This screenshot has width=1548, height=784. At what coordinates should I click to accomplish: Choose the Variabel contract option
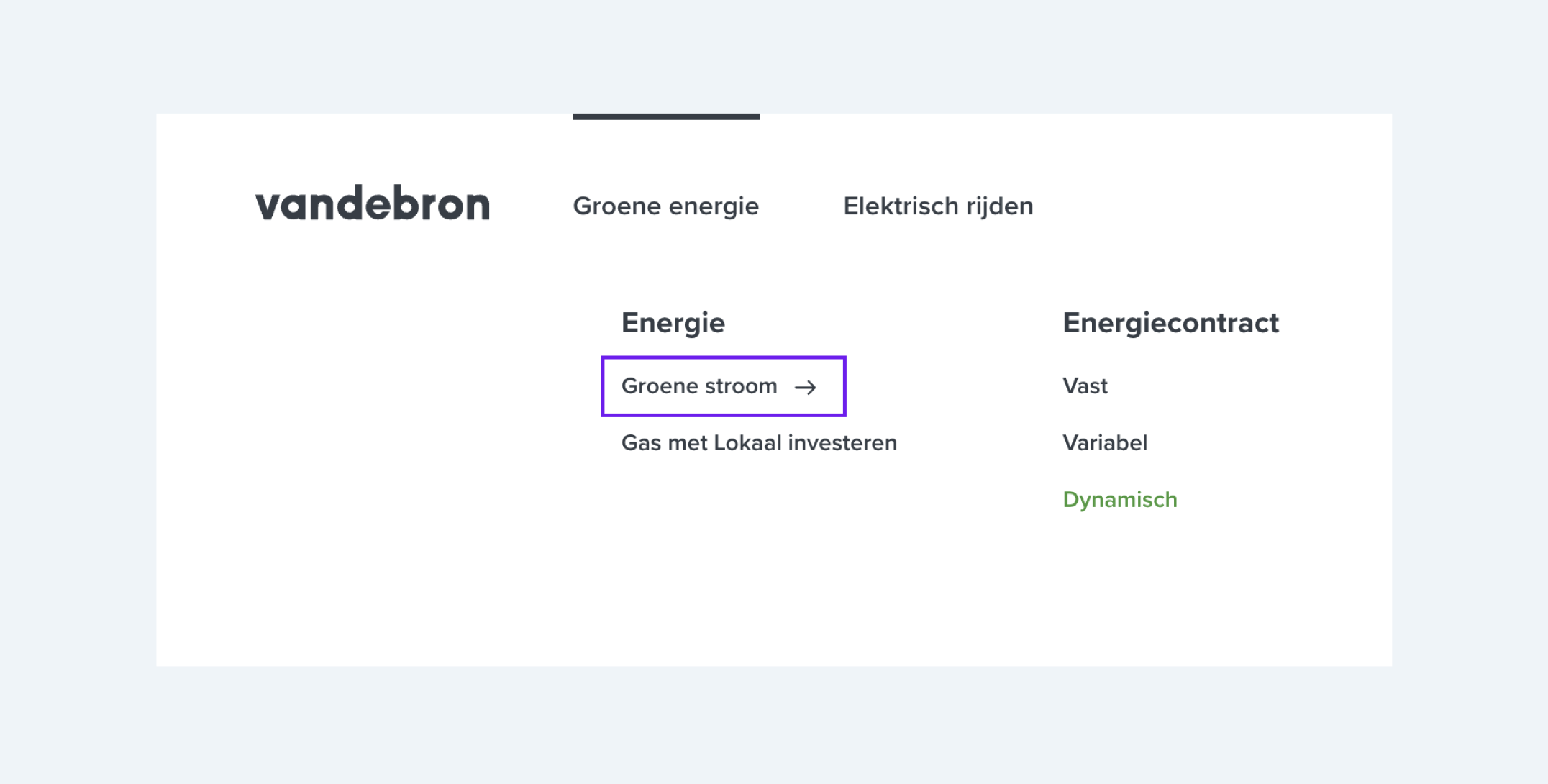point(1105,443)
